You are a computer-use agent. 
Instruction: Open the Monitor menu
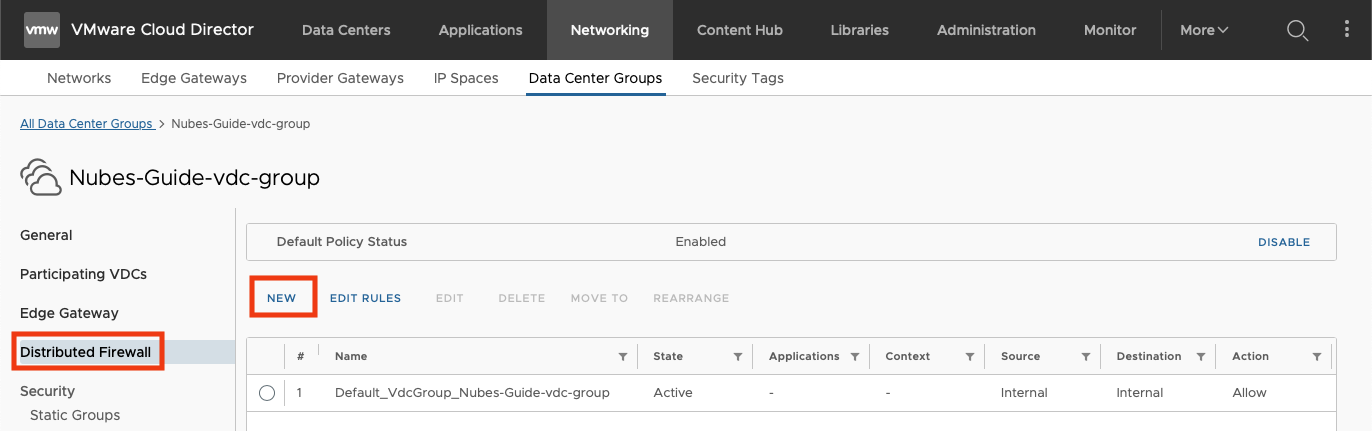[x=1110, y=30]
